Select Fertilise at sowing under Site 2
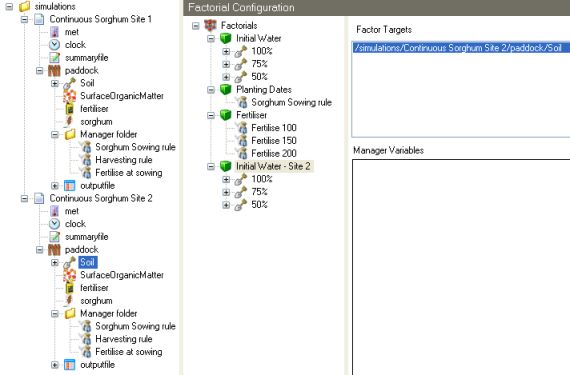The height and width of the screenshot is (375, 570). click(x=129, y=352)
